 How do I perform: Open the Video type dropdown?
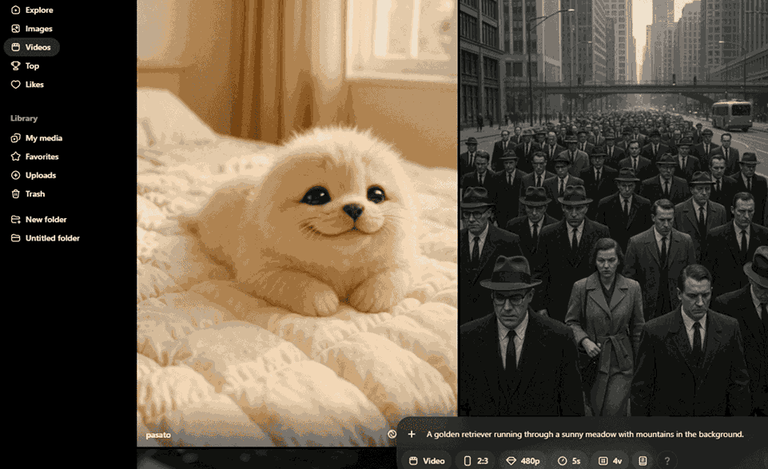[427, 461]
